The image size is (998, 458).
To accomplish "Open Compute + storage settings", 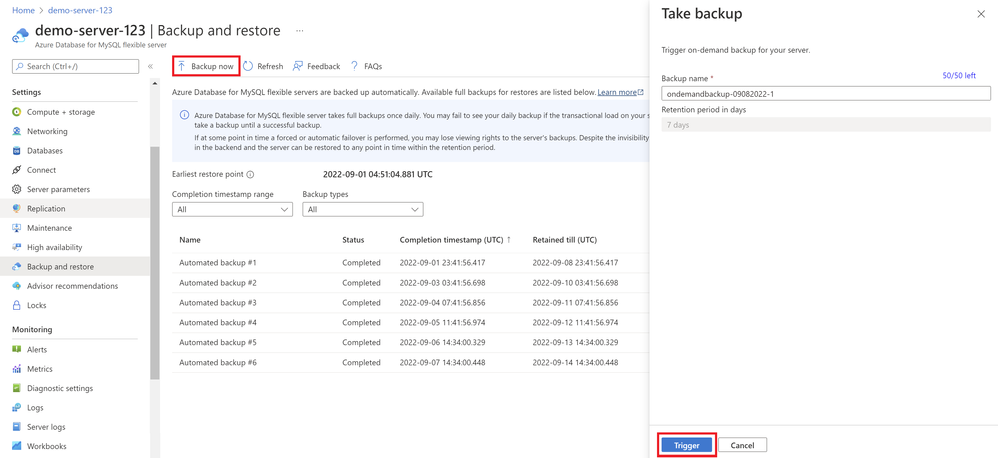I will point(61,112).
